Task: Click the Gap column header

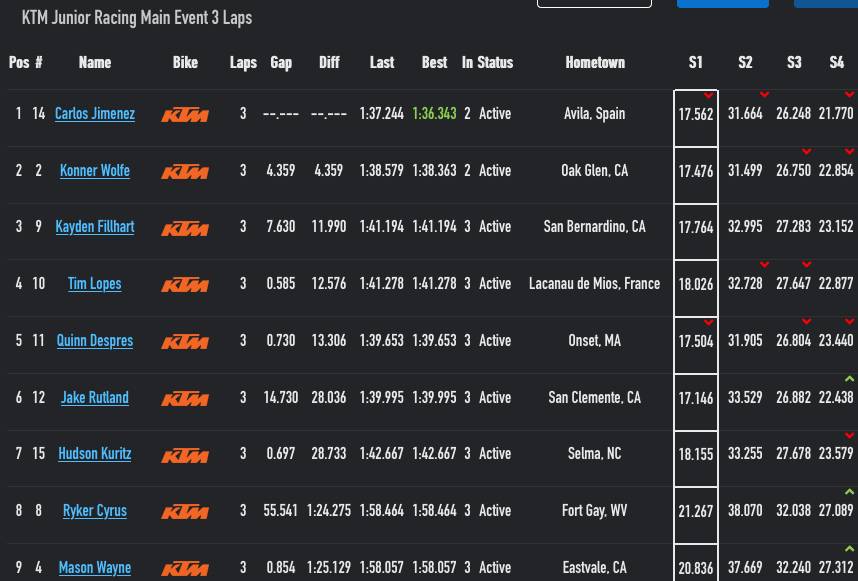Action: pos(281,62)
